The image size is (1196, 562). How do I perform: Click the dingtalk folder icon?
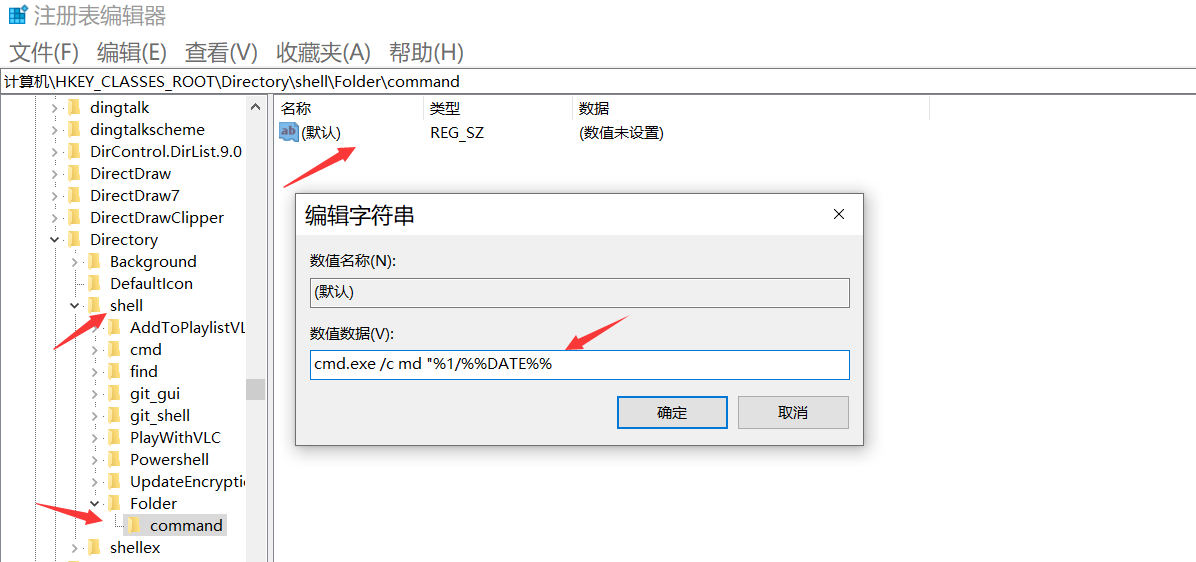pyautogui.click(x=74, y=108)
